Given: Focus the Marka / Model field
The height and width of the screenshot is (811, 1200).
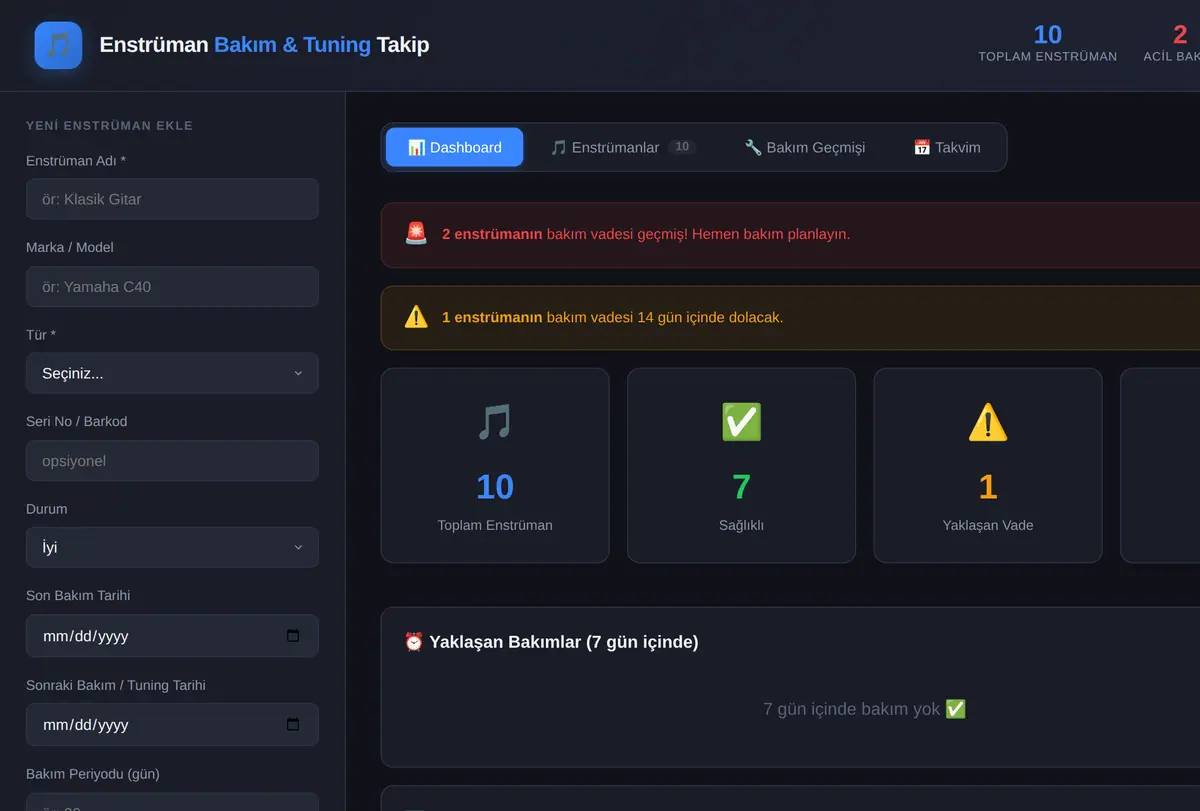Looking at the screenshot, I should pos(172,287).
